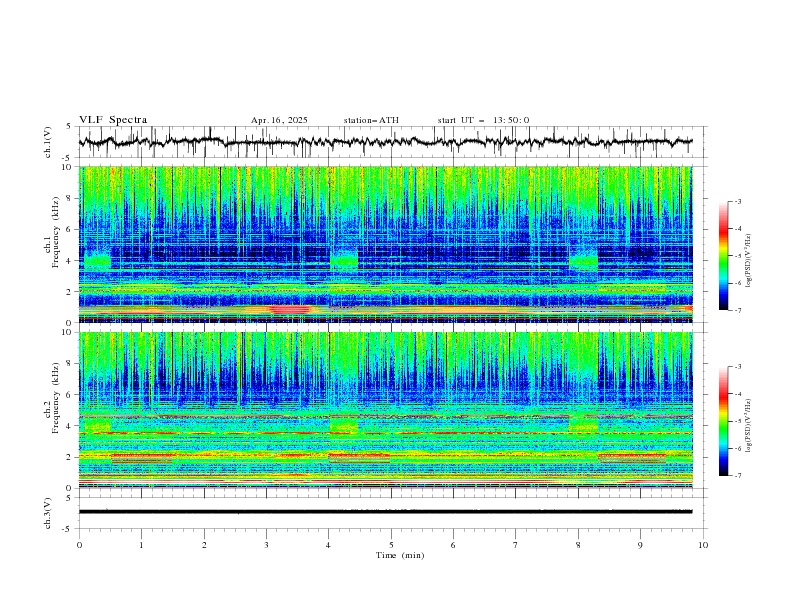This screenshot has height=612, width=792.
Task: Click the time axis tick label "6"
Action: [x=454, y=545]
